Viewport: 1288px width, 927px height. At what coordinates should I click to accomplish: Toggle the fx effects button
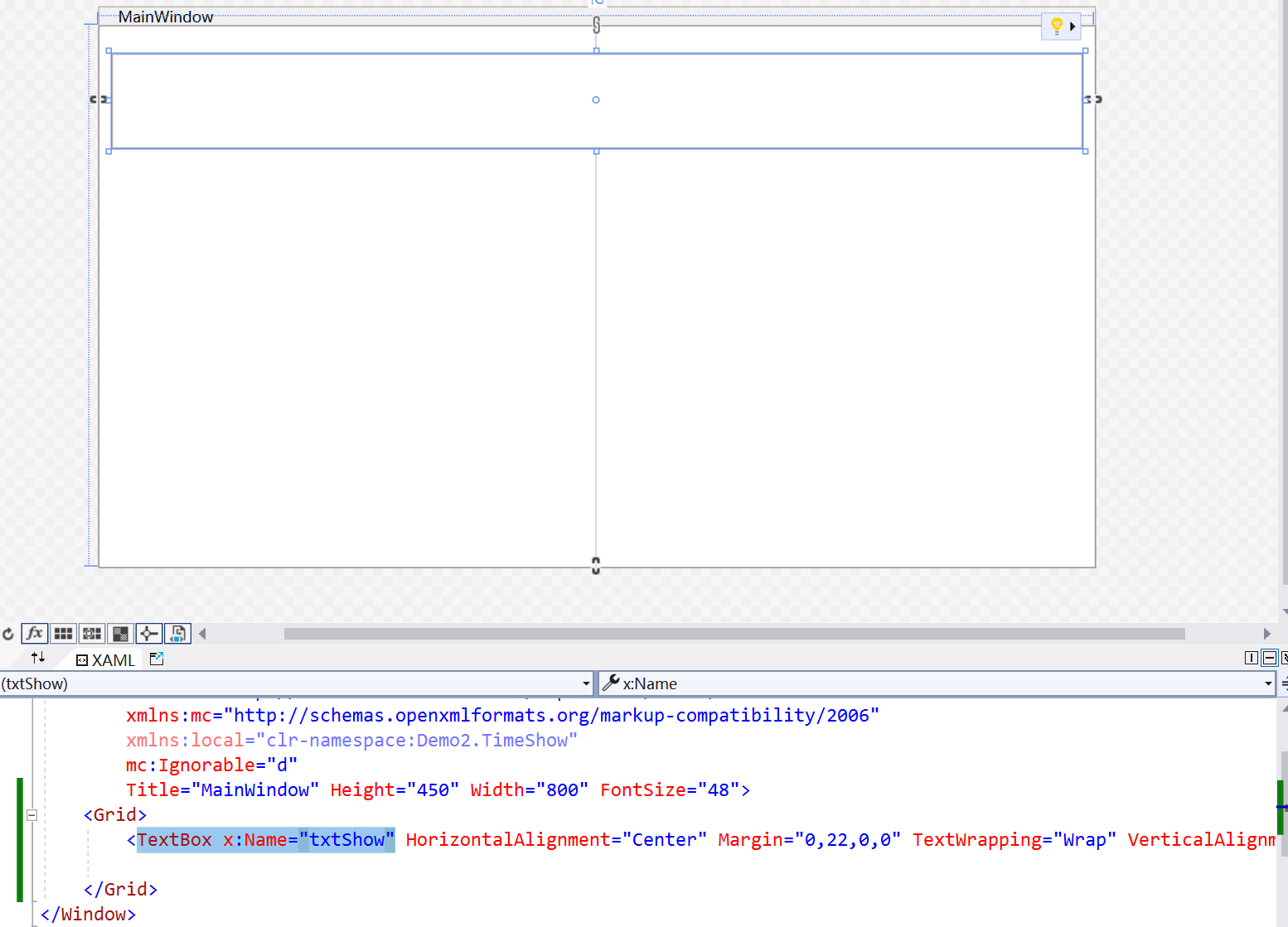(34, 634)
